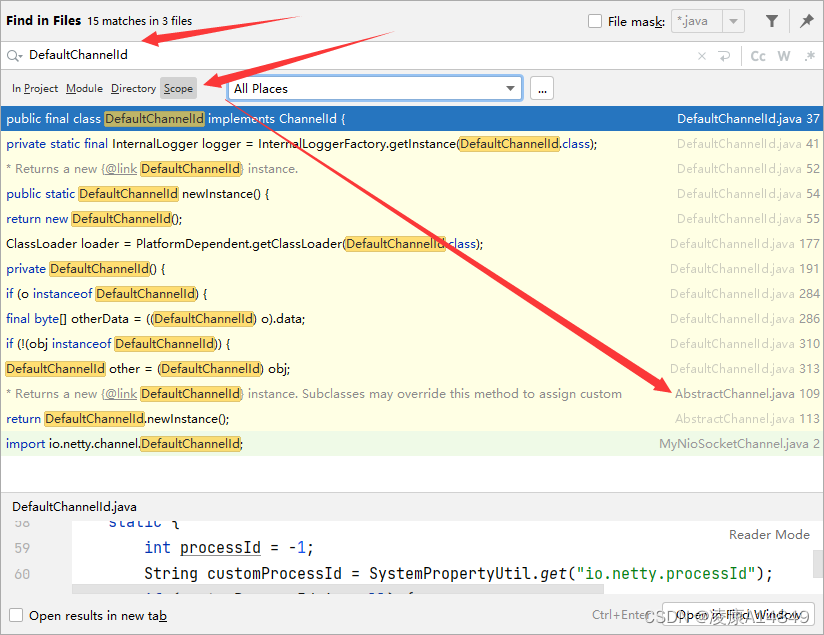824x635 pixels.
Task: Select result 'return new DefaultChannelId();'
Action: click(x=412, y=219)
